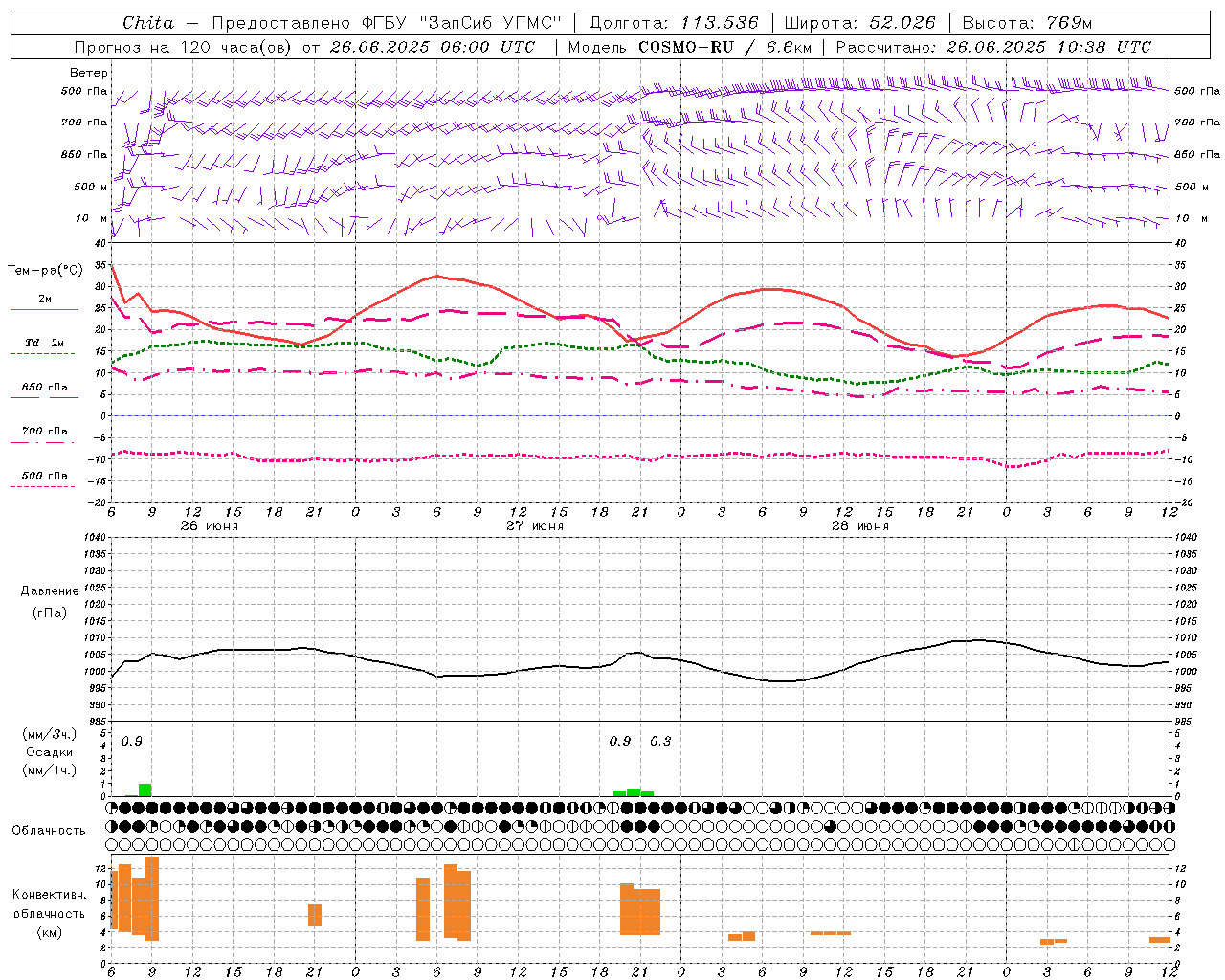Select the forecast start "26.06.2025 06:00 UTC"
Viewport: 1225px width, 980px height.
click(x=432, y=47)
